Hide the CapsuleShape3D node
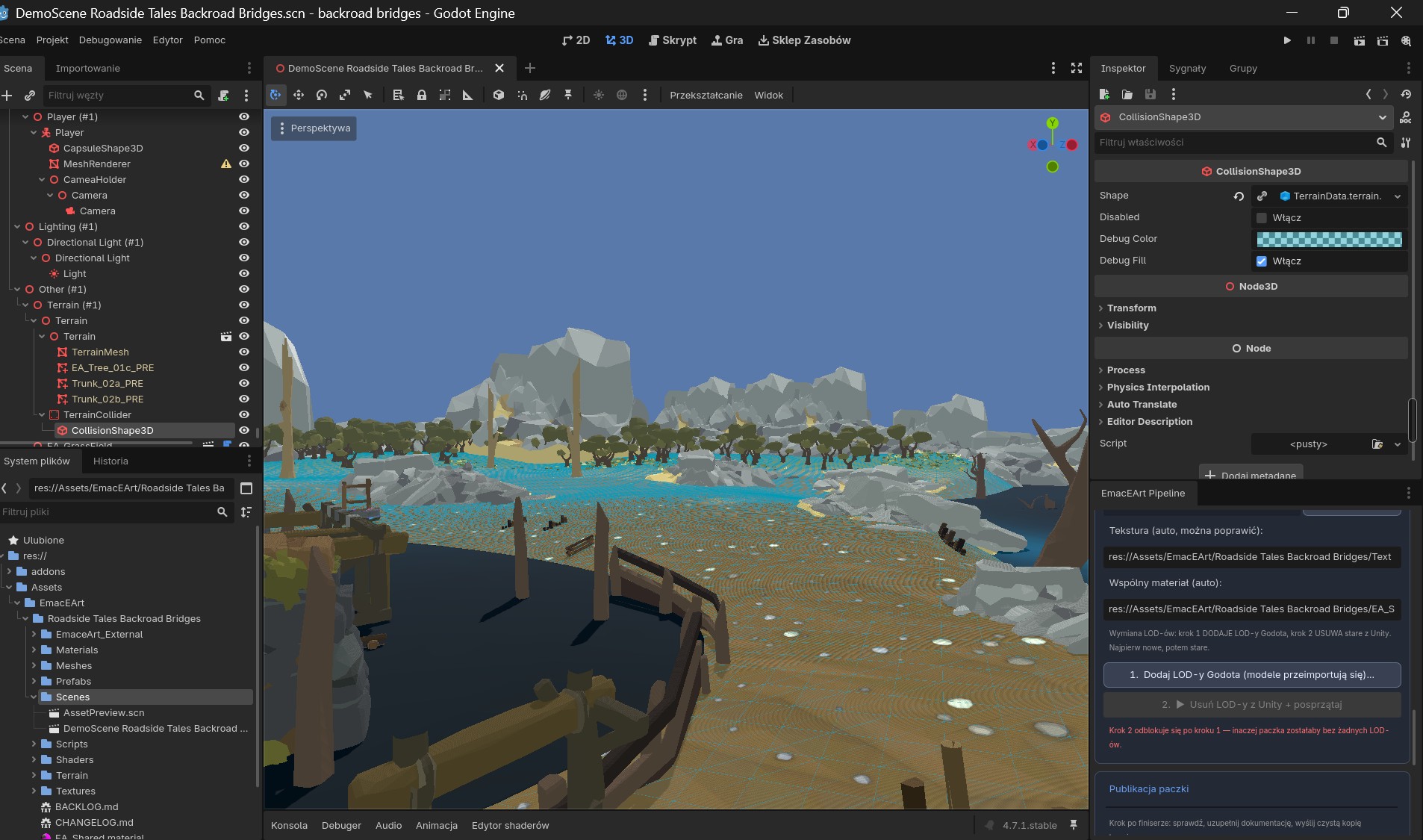 click(x=243, y=148)
